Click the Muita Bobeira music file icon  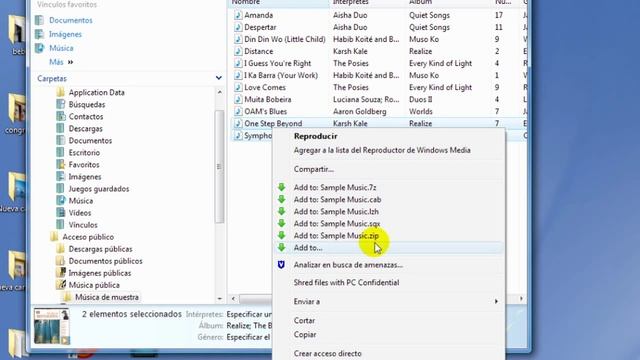(238, 100)
